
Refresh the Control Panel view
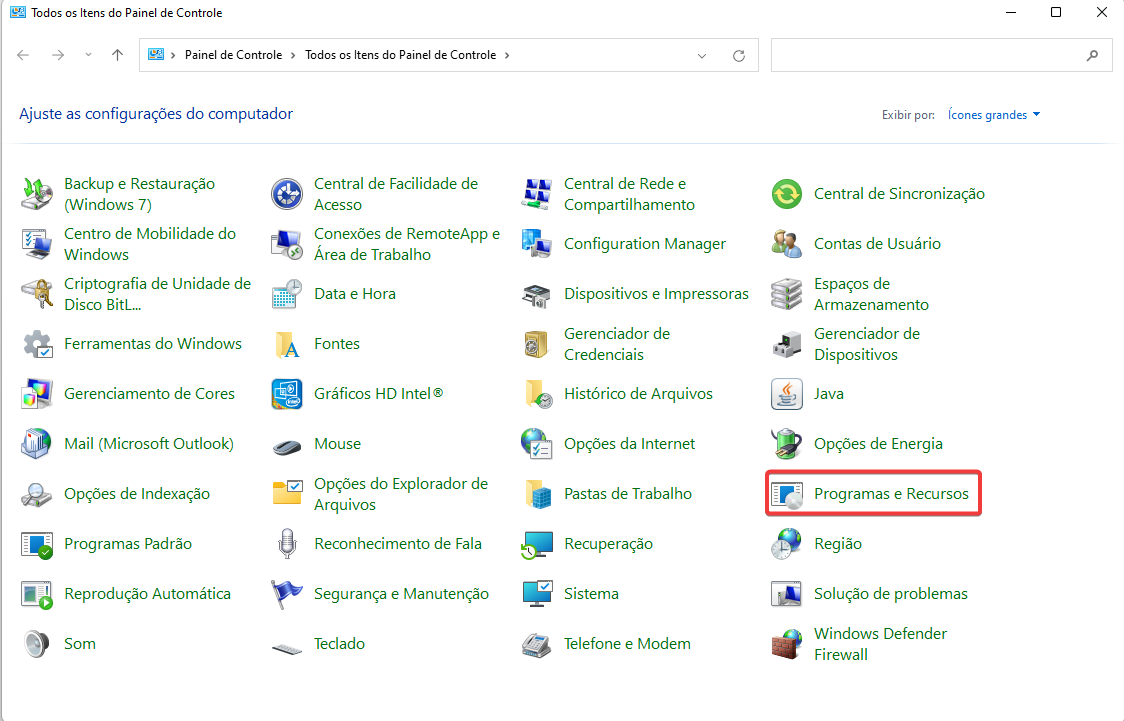click(x=739, y=56)
